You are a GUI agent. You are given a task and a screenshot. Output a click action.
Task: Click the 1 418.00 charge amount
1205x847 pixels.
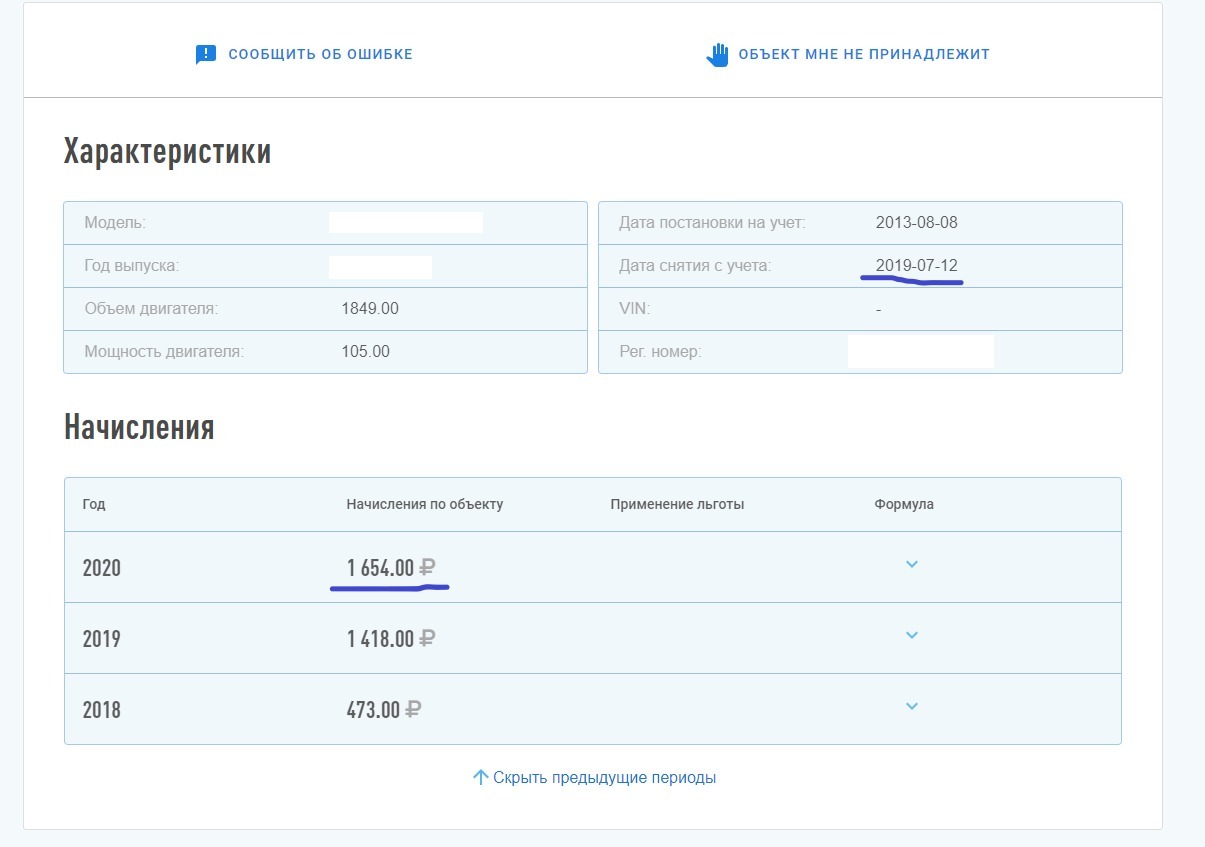(380, 639)
